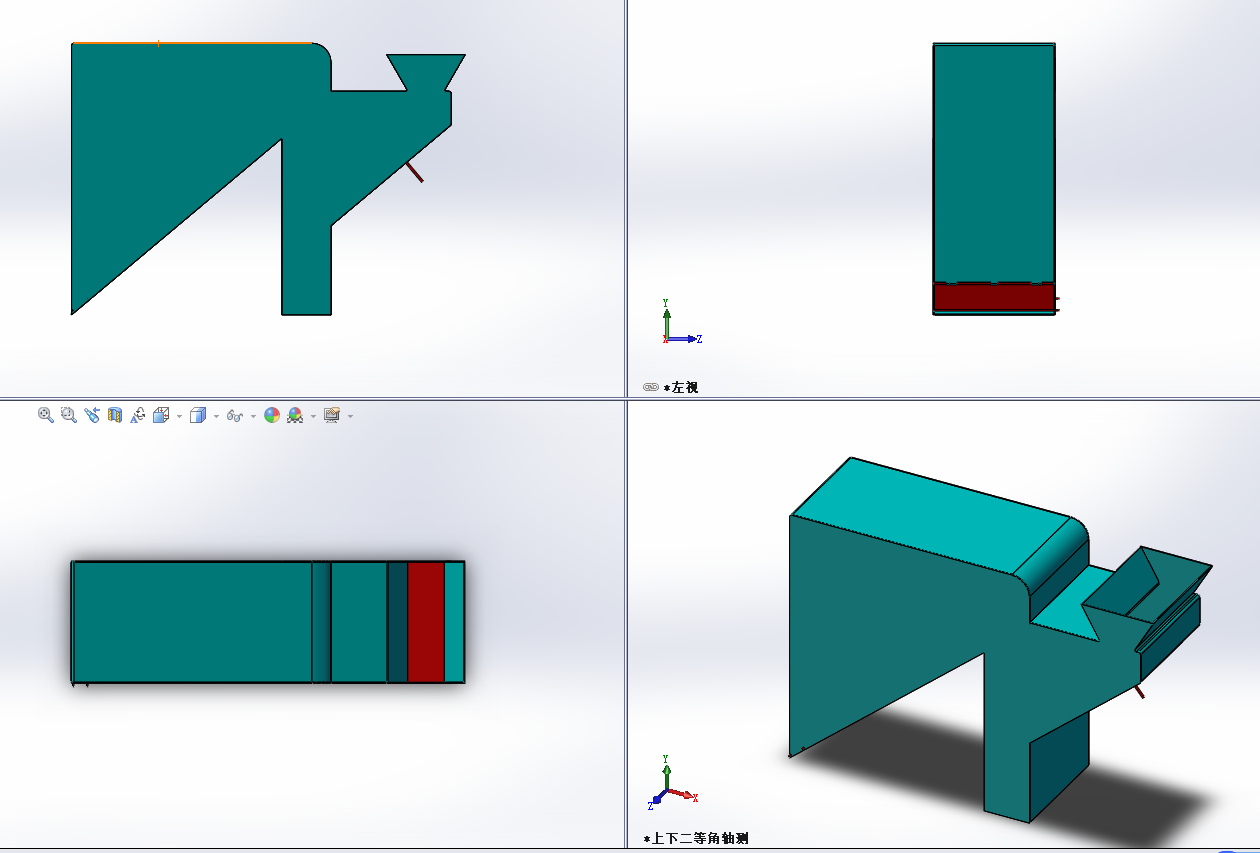
Task: Select the highlighted orange top edge in front view
Action: (x=192, y=43)
